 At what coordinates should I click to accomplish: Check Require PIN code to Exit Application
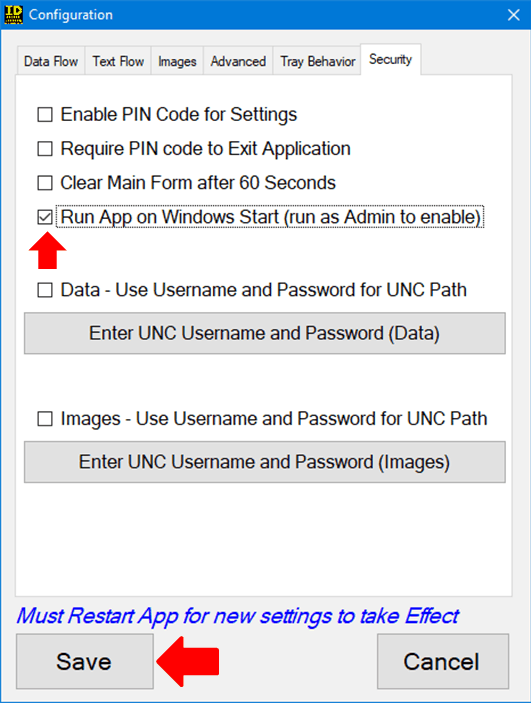point(45,148)
